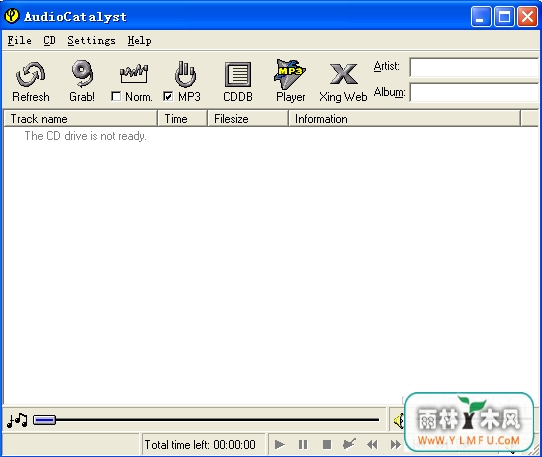Open the CD menu

tap(49, 40)
